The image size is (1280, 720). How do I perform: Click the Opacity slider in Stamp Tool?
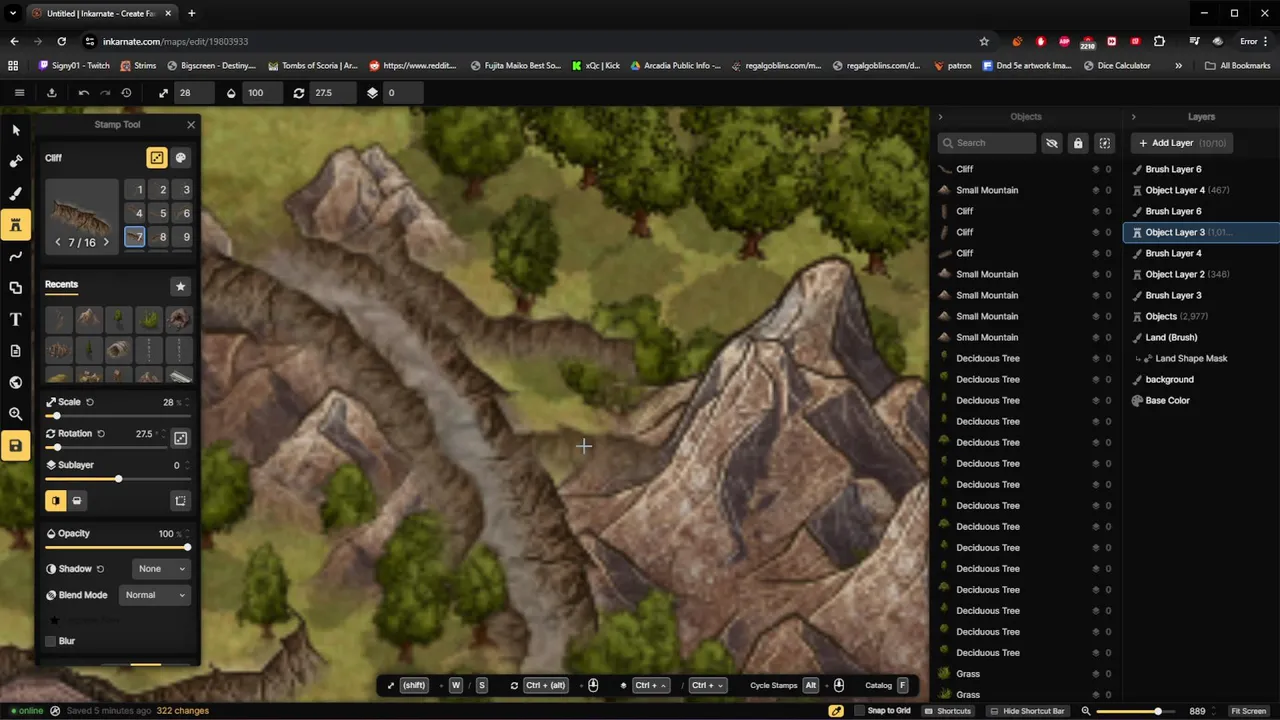(x=117, y=547)
